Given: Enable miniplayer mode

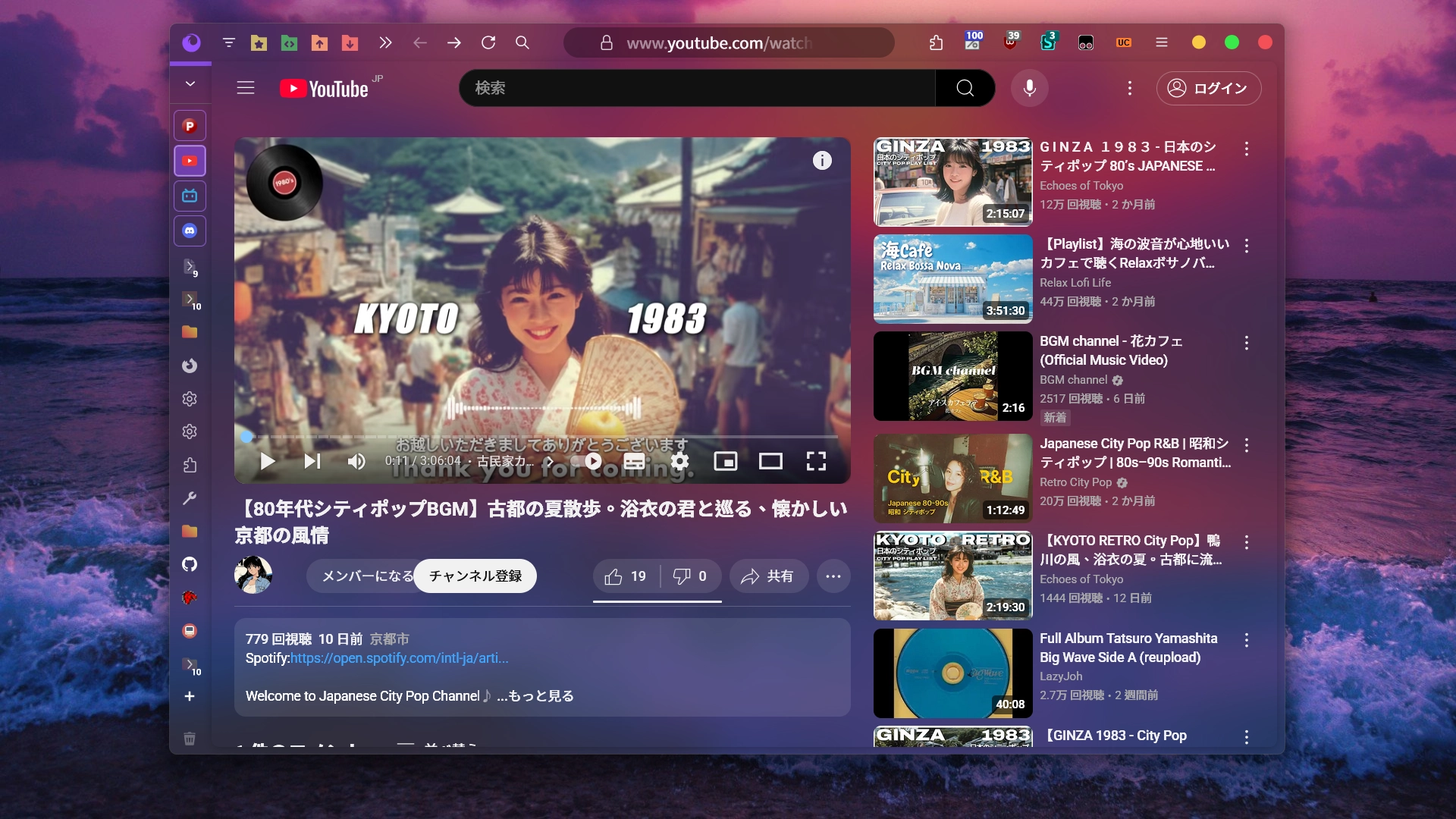Looking at the screenshot, I should 726,461.
